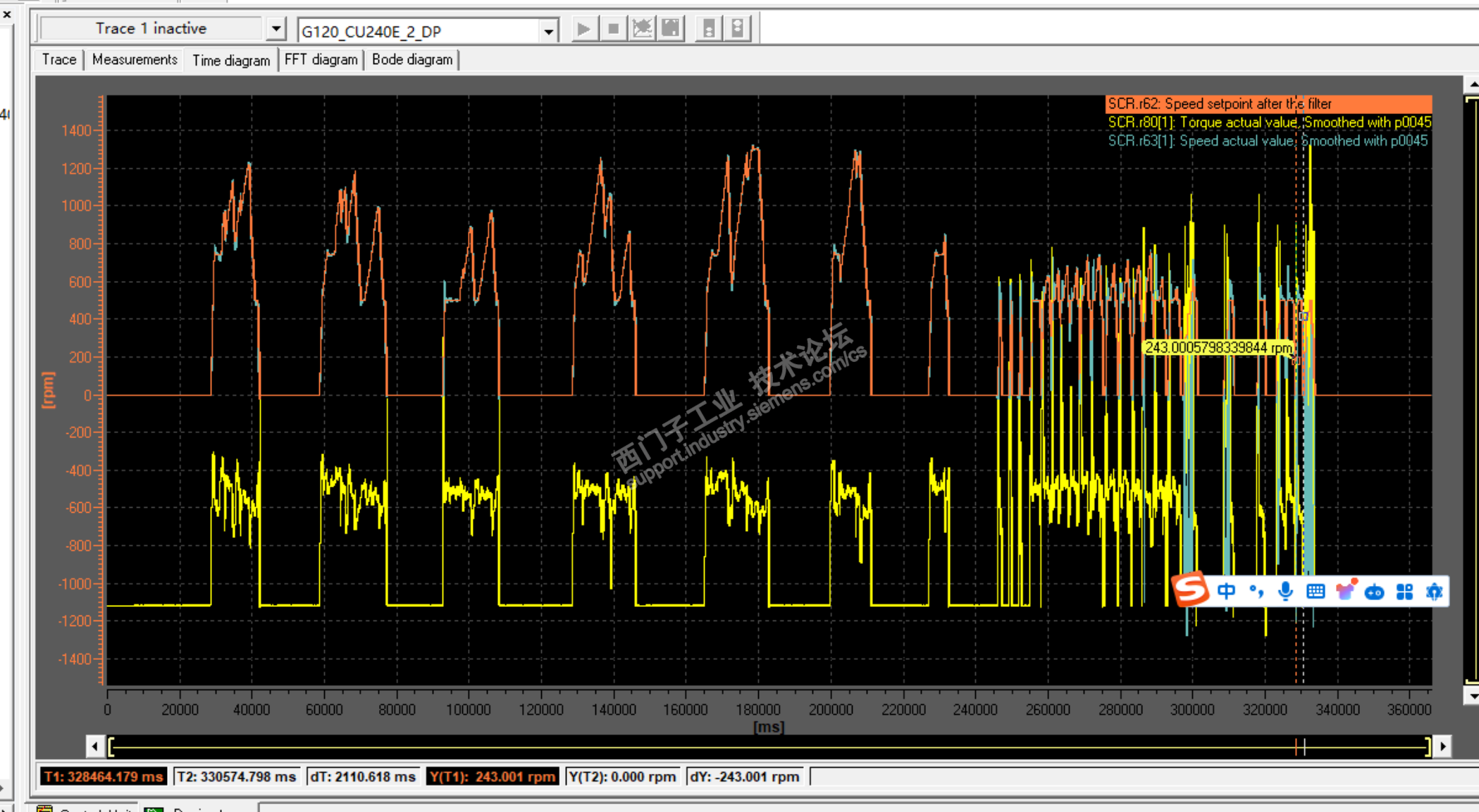Click the start trace play button
Image resolution: width=1479 pixels, height=812 pixels.
coord(583,29)
